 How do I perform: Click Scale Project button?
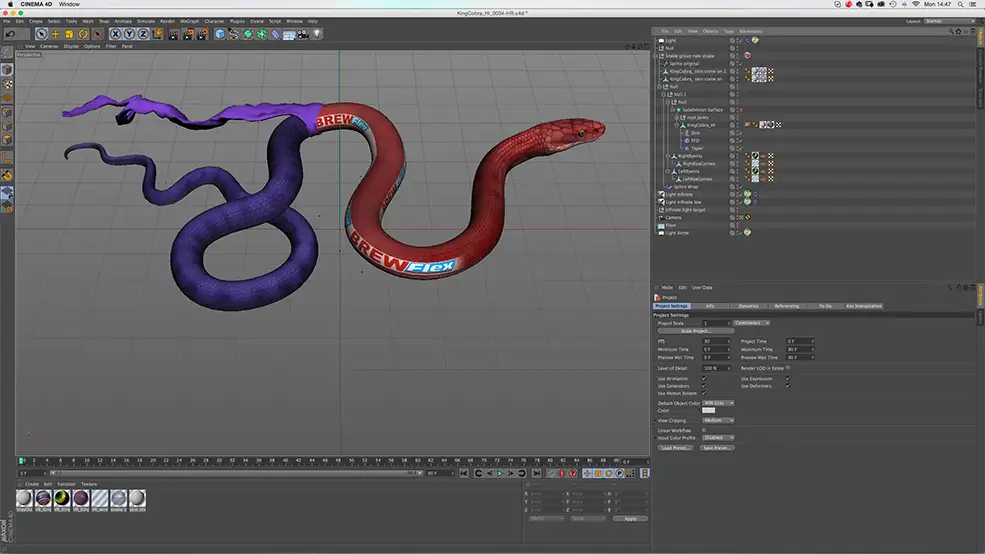tap(695, 330)
